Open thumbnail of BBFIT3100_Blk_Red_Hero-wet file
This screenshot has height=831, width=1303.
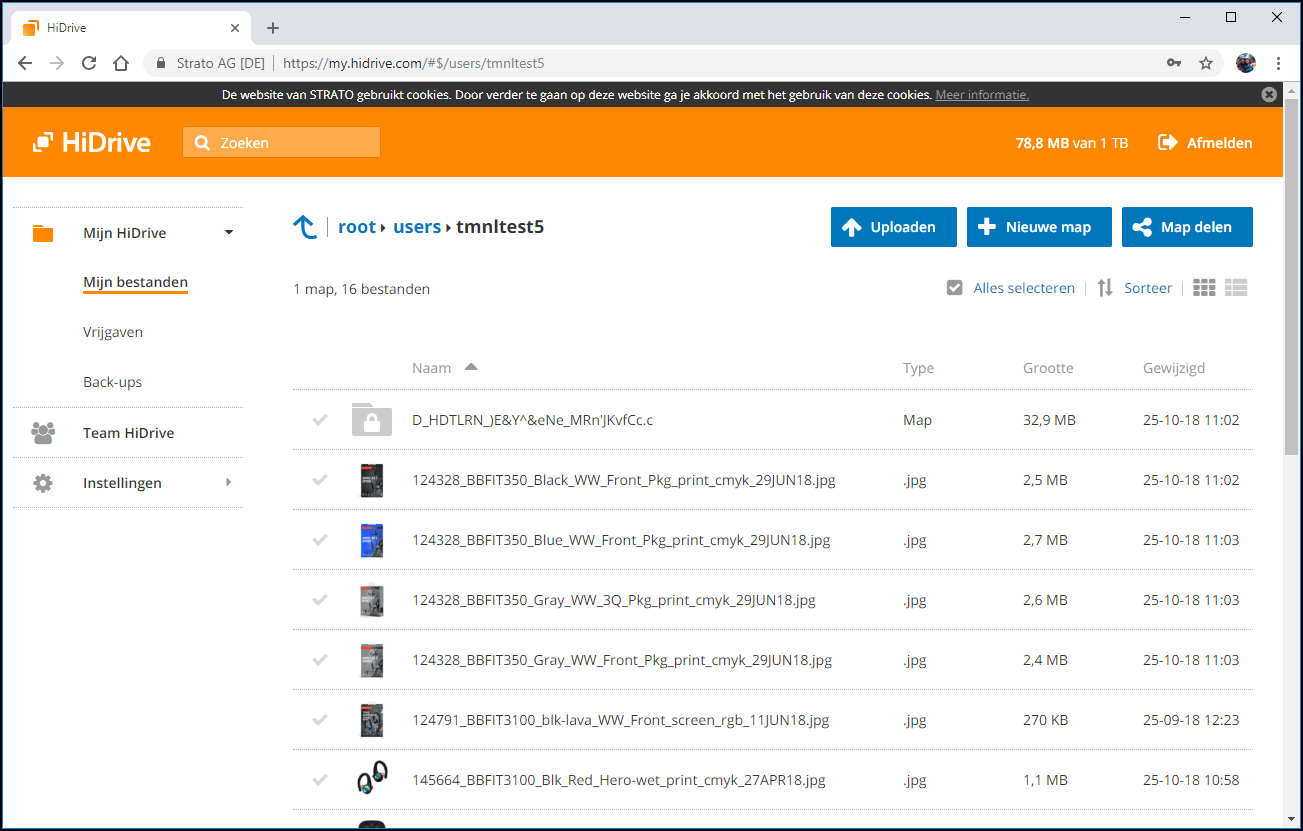point(372,779)
